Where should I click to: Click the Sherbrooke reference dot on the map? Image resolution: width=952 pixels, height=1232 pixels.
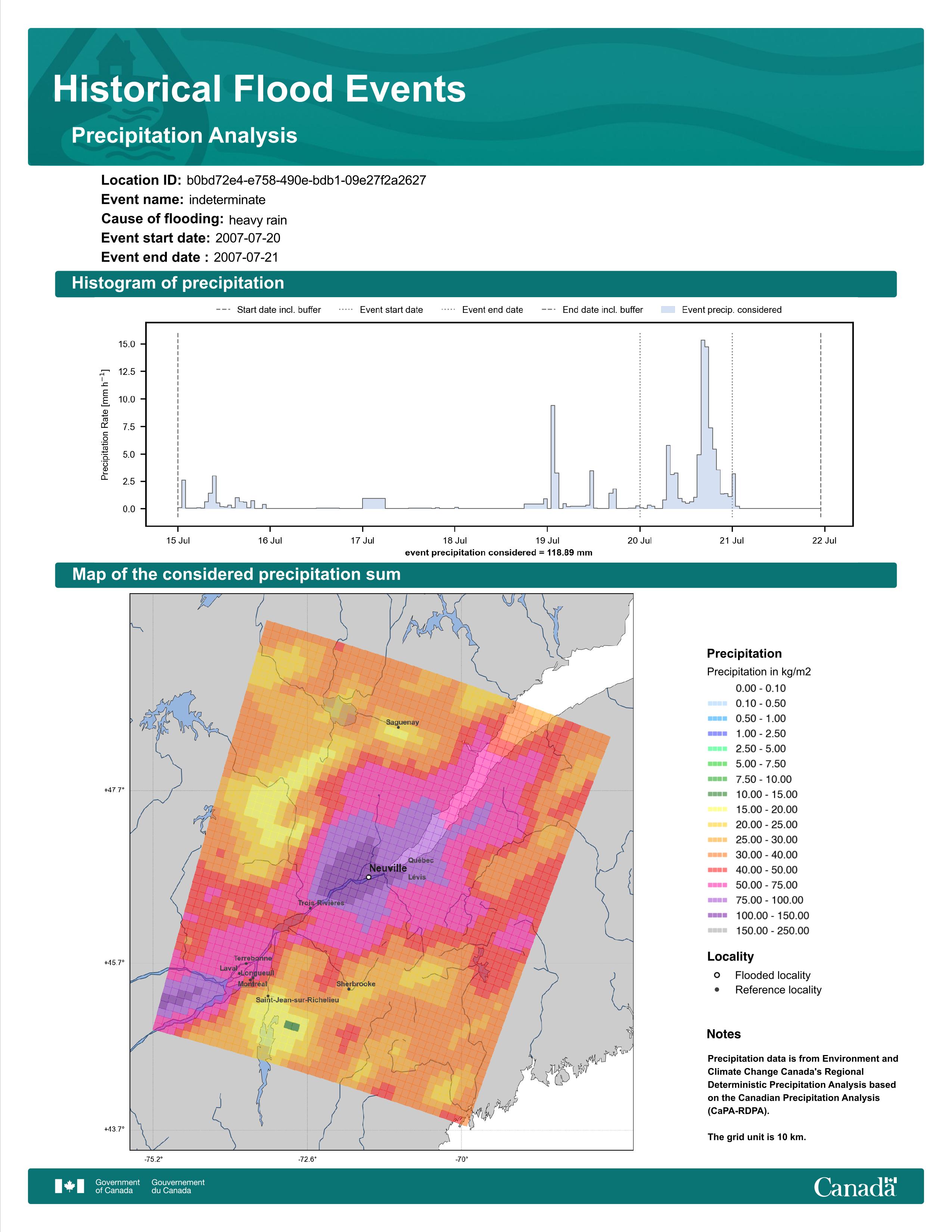coord(349,989)
